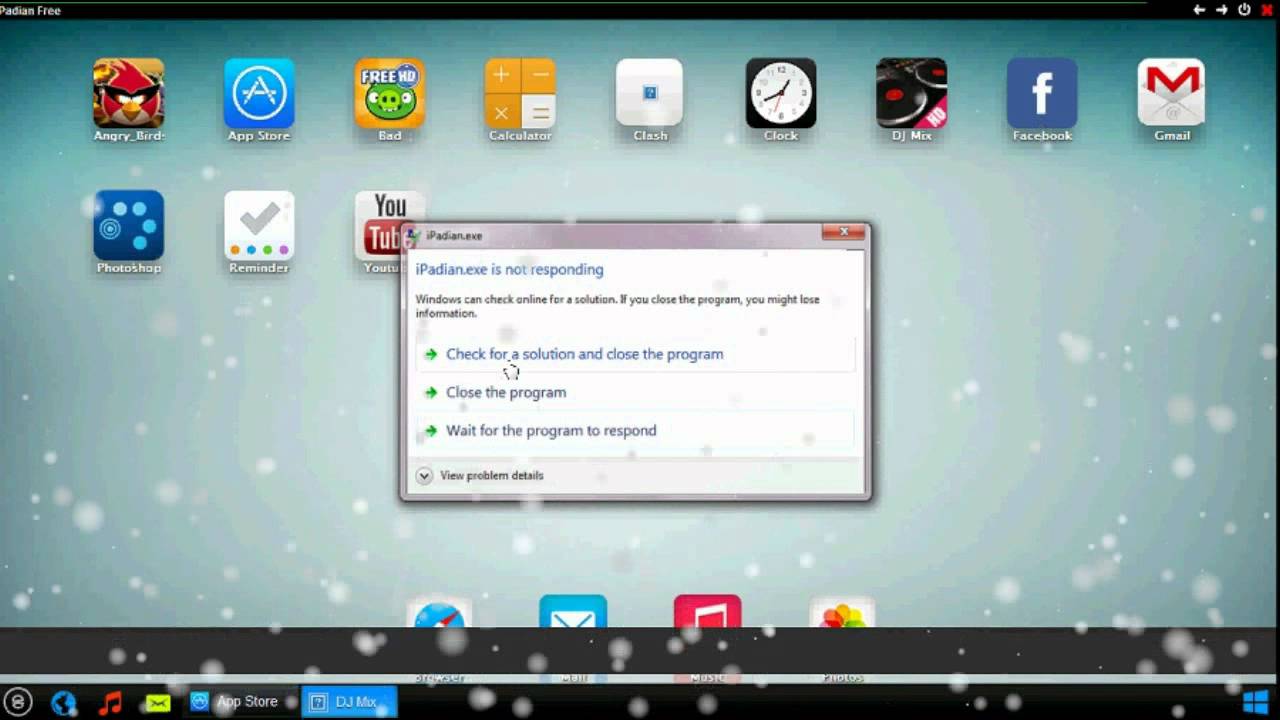Image resolution: width=1280 pixels, height=720 pixels.
Task: Close the iPadian.exe not responding dialog
Action: point(843,232)
